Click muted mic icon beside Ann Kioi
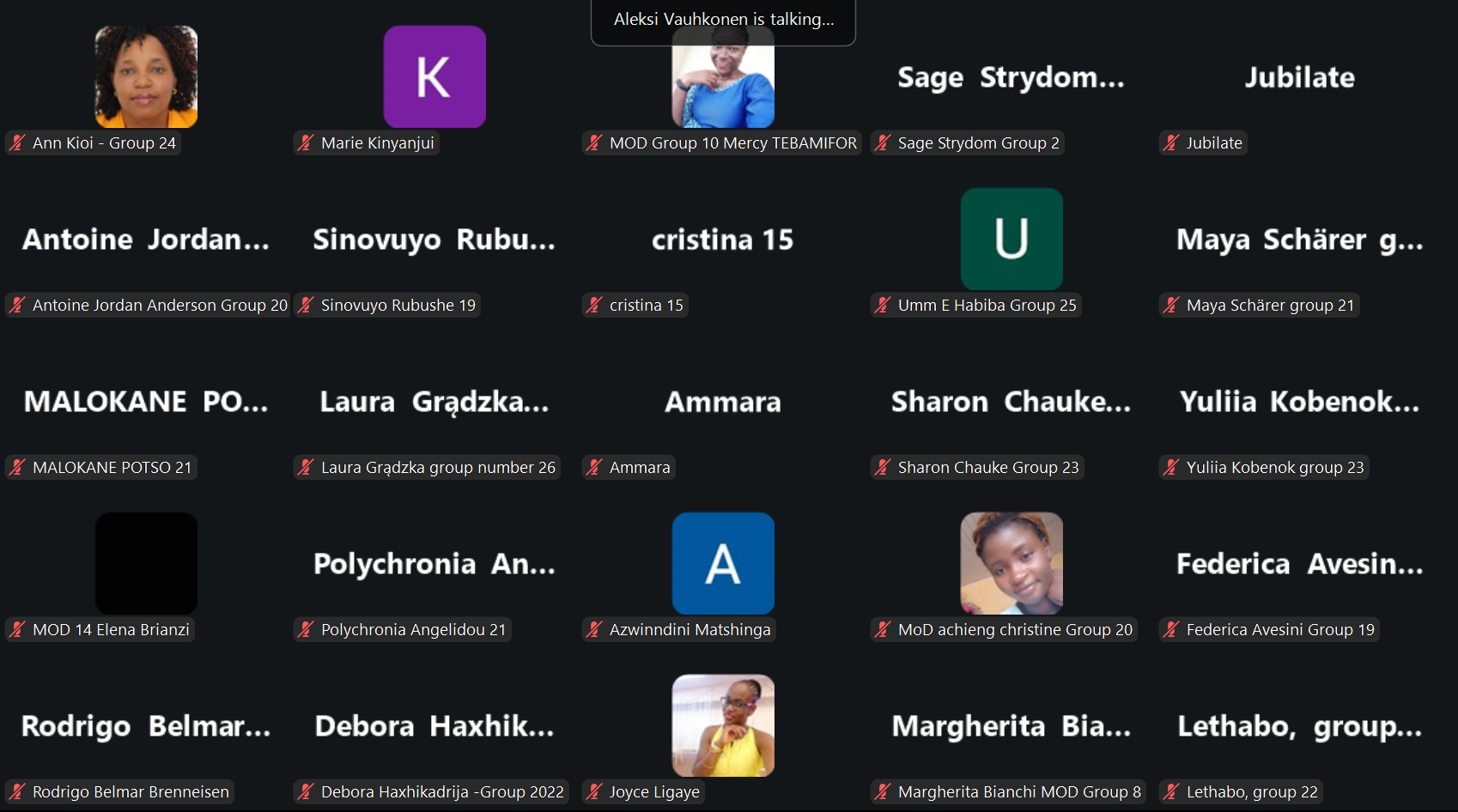 pyautogui.click(x=17, y=142)
